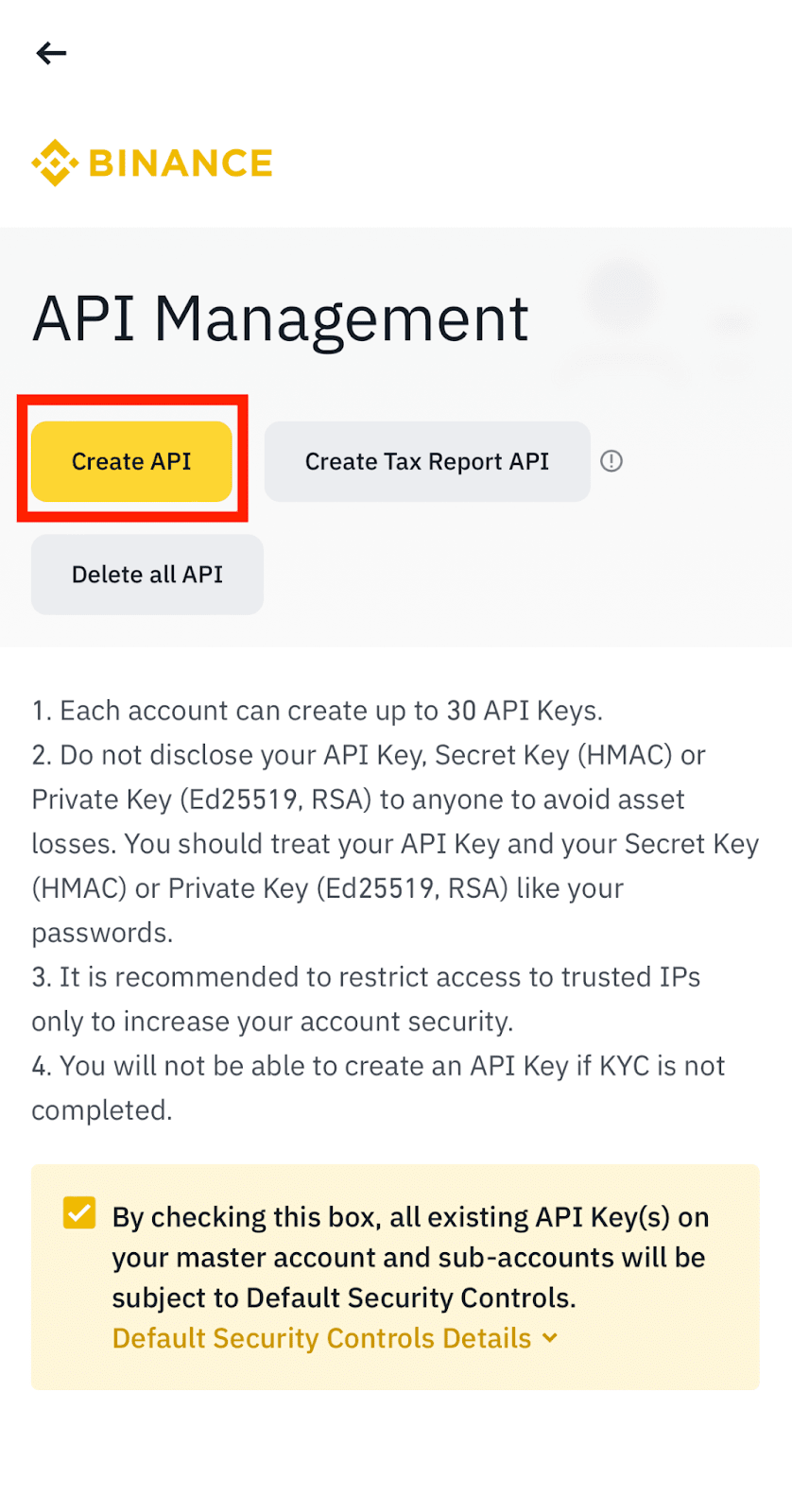The width and height of the screenshot is (792, 1512).
Task: Uncheck the Default Security Controls checkbox
Action: click(x=79, y=1212)
